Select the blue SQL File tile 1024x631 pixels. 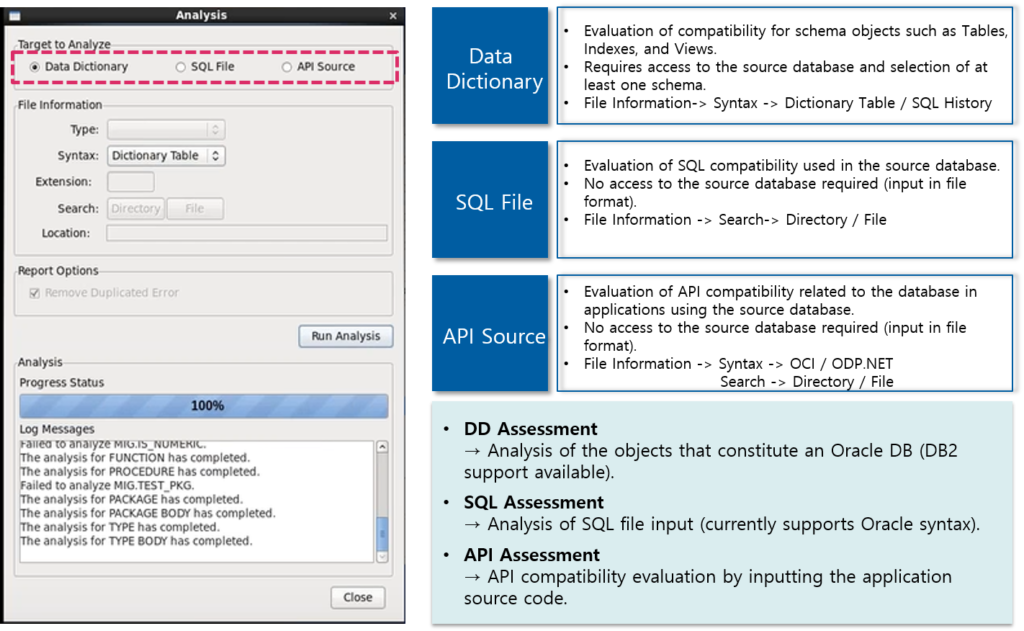tap(489, 199)
